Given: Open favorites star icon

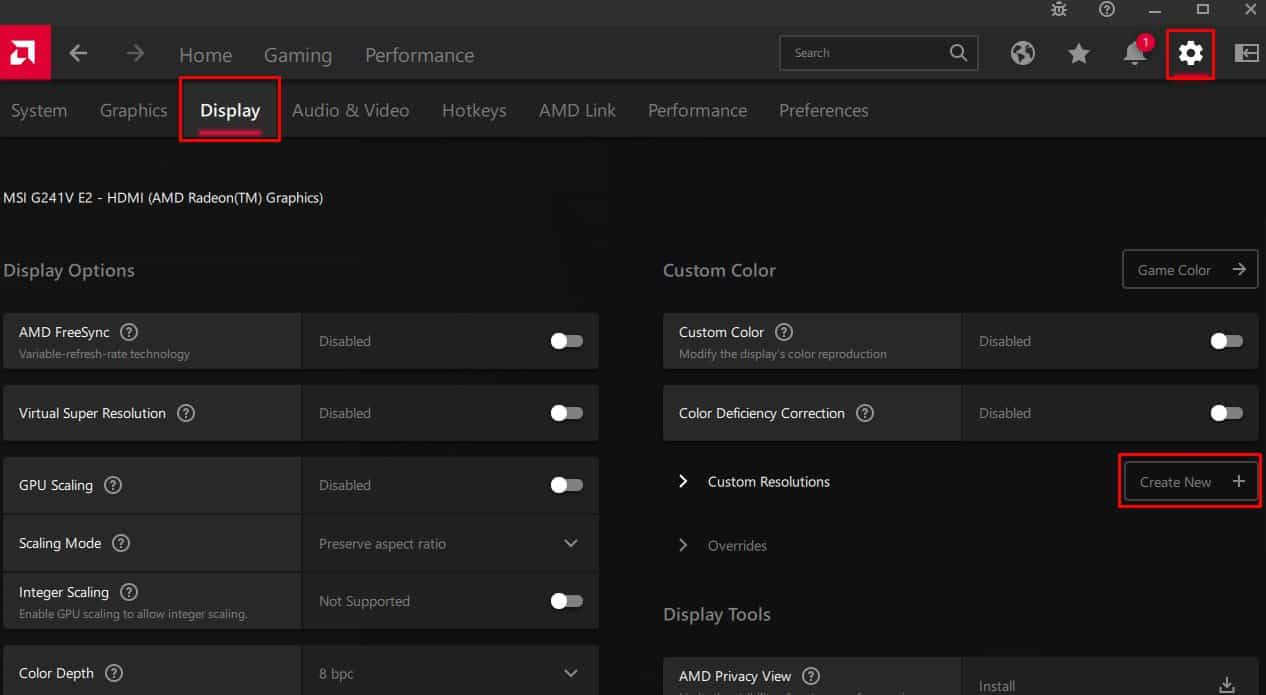Looking at the screenshot, I should 1078,53.
